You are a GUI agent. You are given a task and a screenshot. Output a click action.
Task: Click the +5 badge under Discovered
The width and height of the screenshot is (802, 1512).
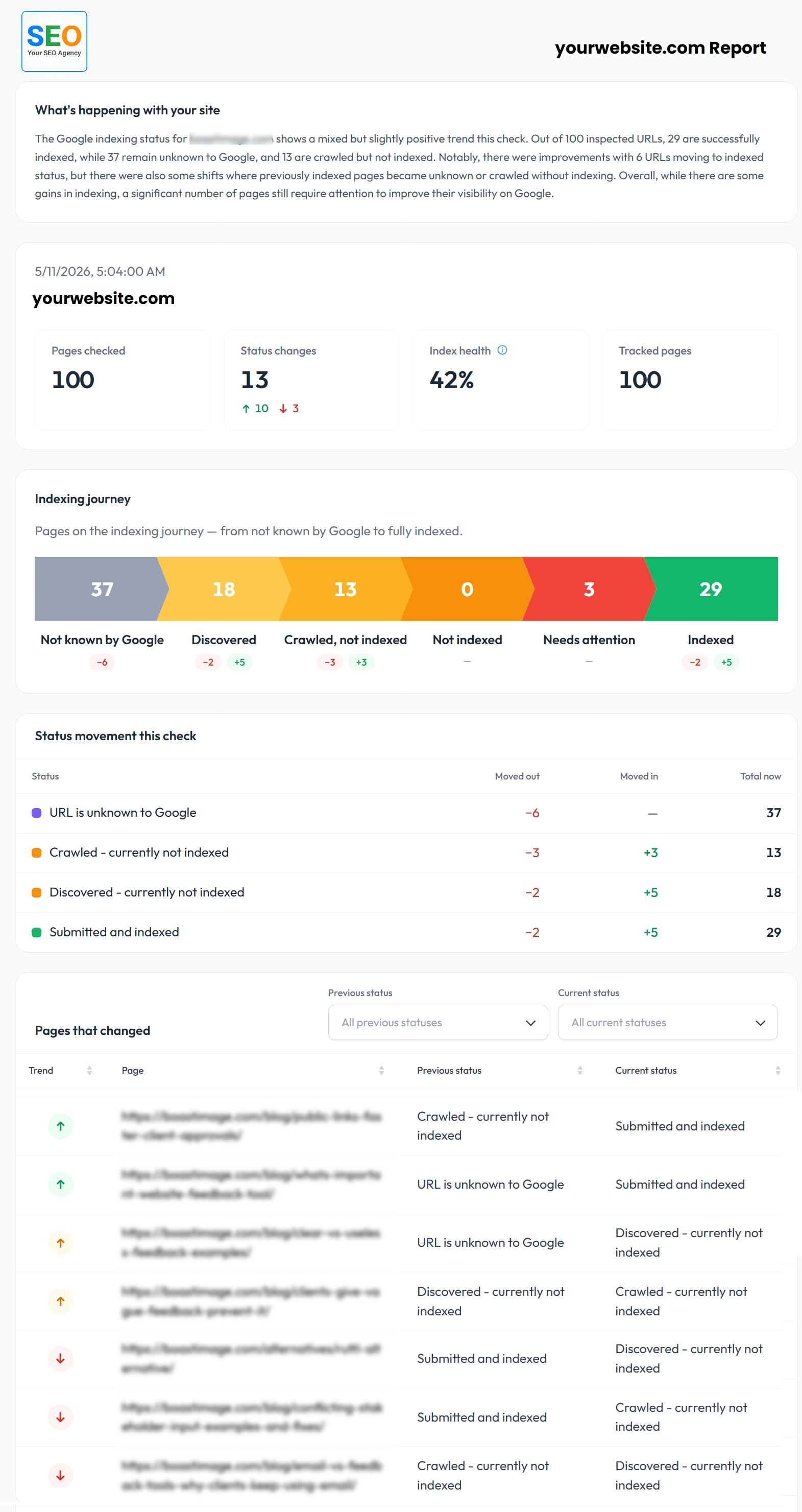tap(239, 662)
